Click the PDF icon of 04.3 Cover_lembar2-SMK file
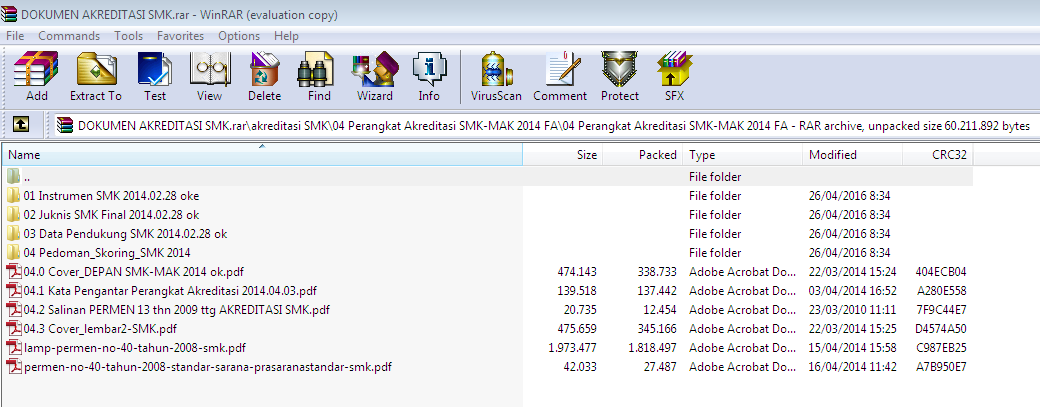Image resolution: width=1040 pixels, height=407 pixels. pos(13,328)
